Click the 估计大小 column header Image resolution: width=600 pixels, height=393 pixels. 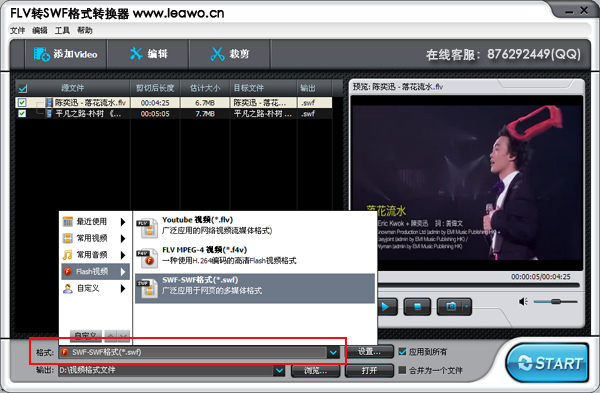[x=205, y=88]
